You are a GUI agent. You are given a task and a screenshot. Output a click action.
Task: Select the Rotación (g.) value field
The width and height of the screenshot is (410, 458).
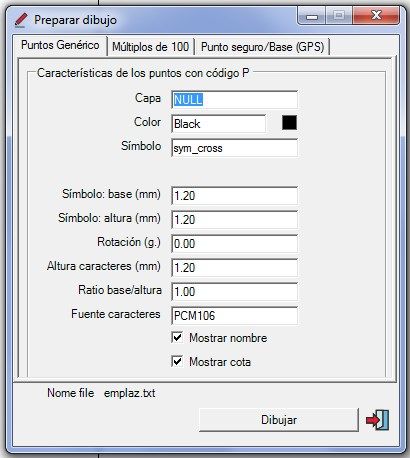pyautogui.click(x=234, y=244)
